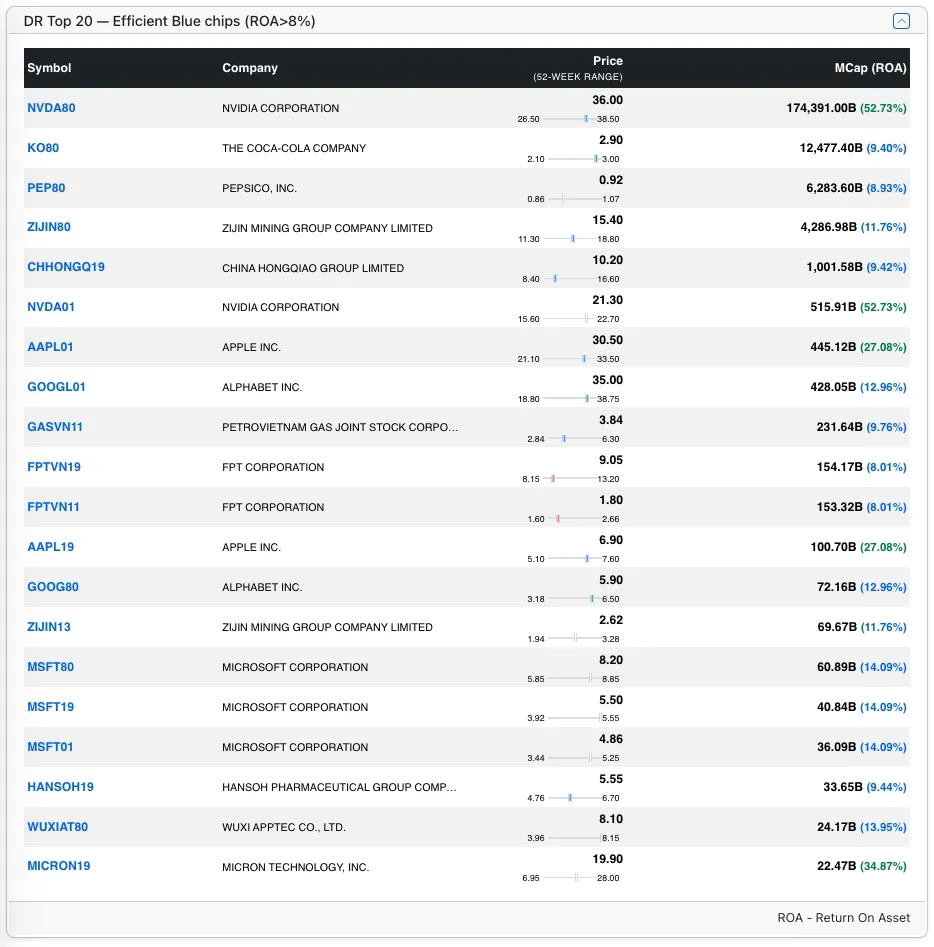934x947 pixels.
Task: Click MICRON TECHNOLOGY, INC. company name
Action: pyautogui.click(x=295, y=867)
